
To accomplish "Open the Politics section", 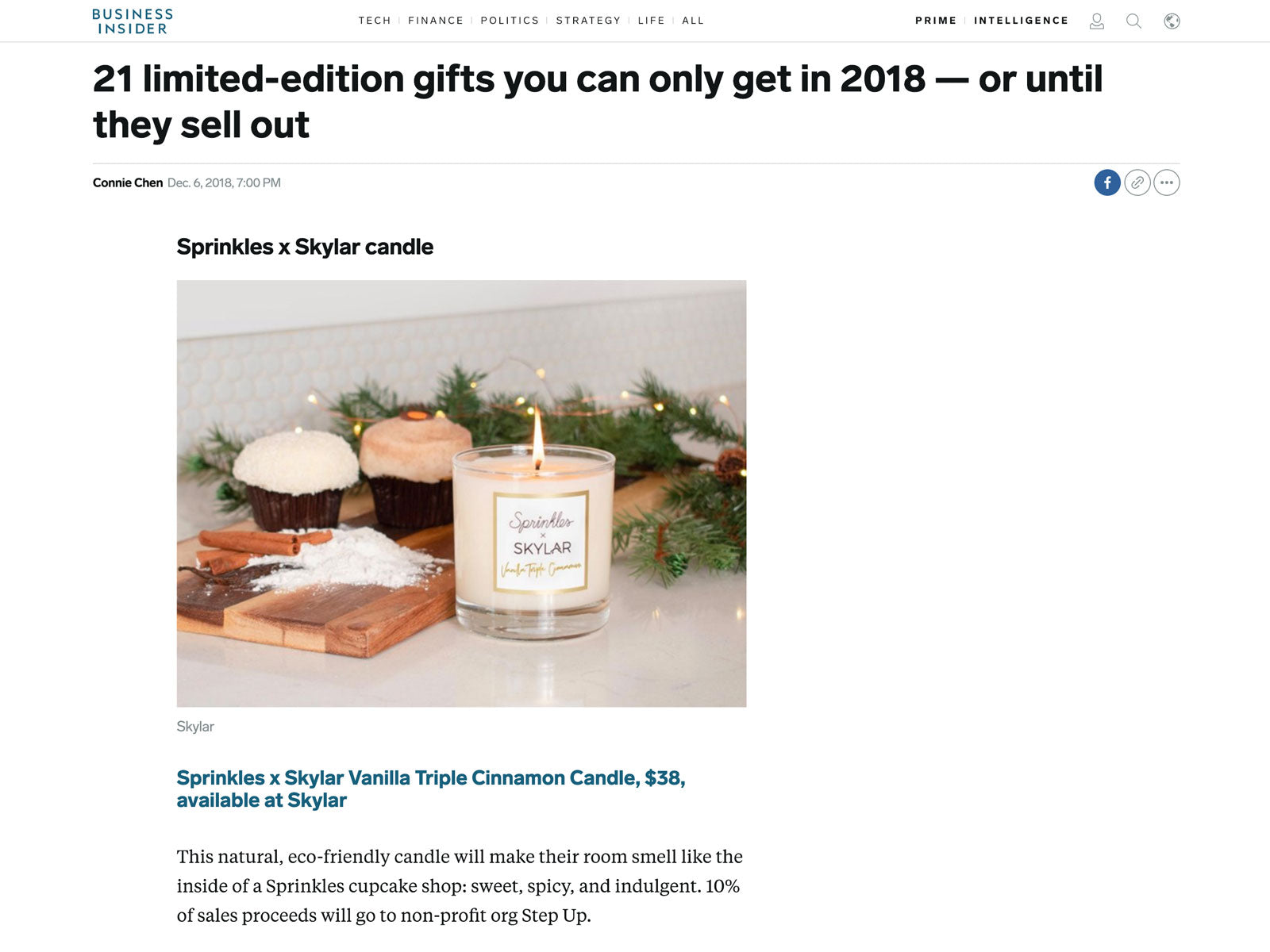I will 510,21.
